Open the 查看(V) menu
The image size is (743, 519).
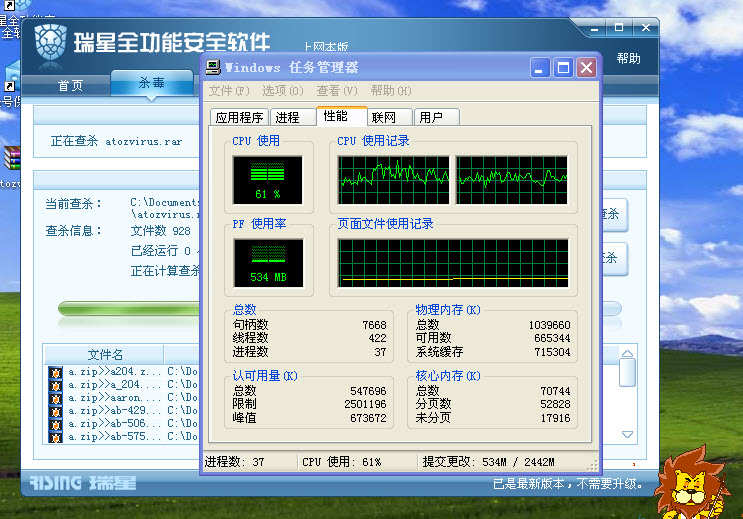point(337,91)
